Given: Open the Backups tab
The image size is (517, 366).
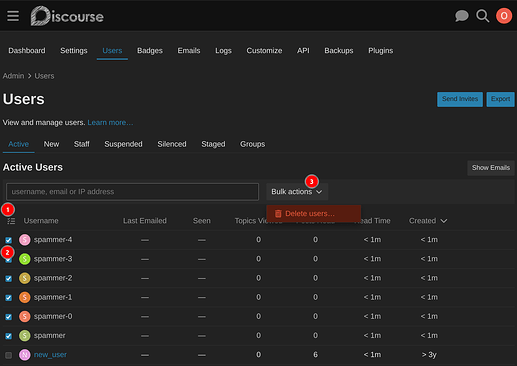Looking at the screenshot, I should click(339, 51).
